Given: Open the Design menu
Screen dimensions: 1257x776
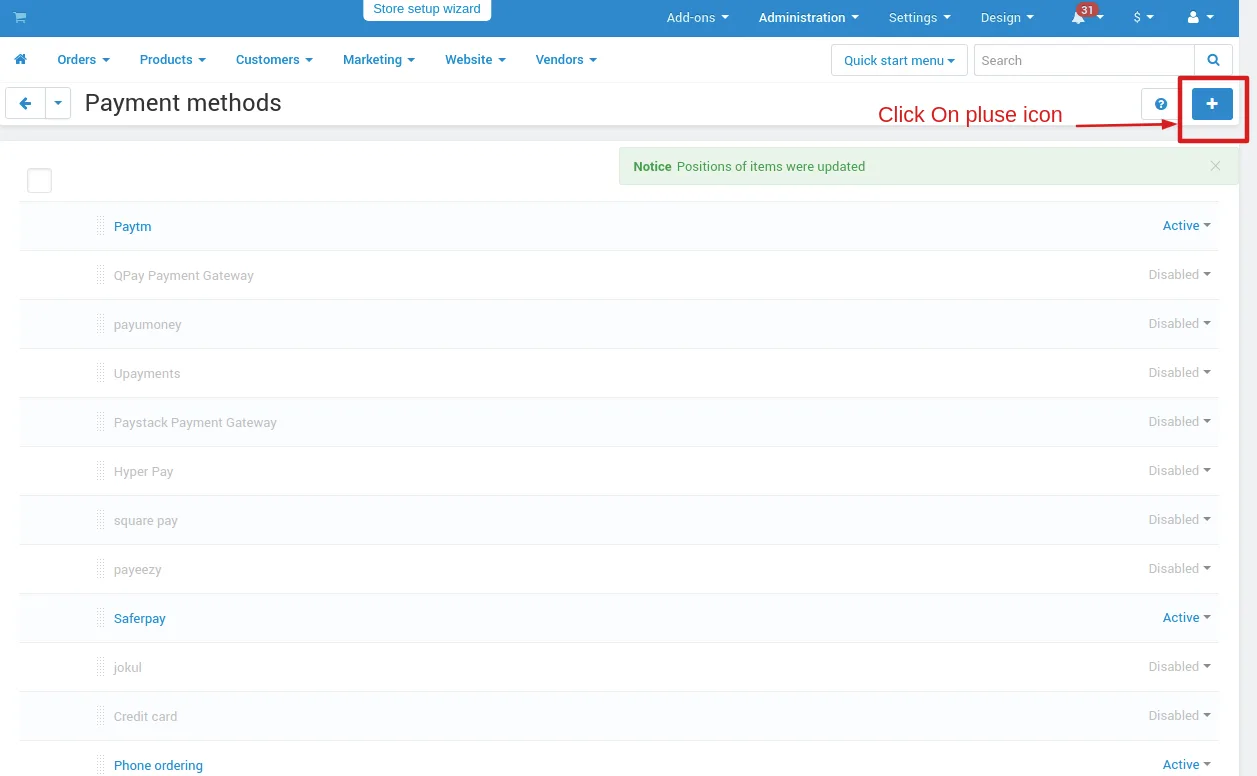Looking at the screenshot, I should pyautogui.click(x=1007, y=18).
